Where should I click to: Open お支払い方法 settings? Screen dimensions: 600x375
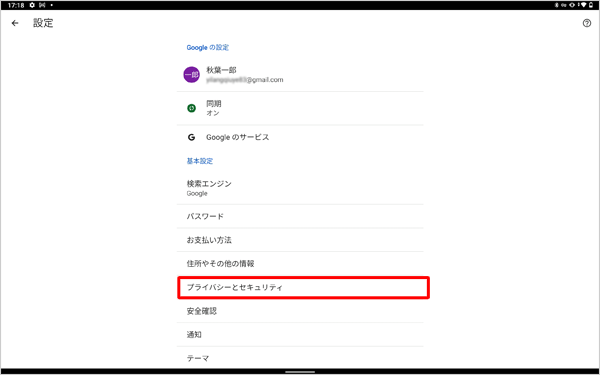click(300, 240)
